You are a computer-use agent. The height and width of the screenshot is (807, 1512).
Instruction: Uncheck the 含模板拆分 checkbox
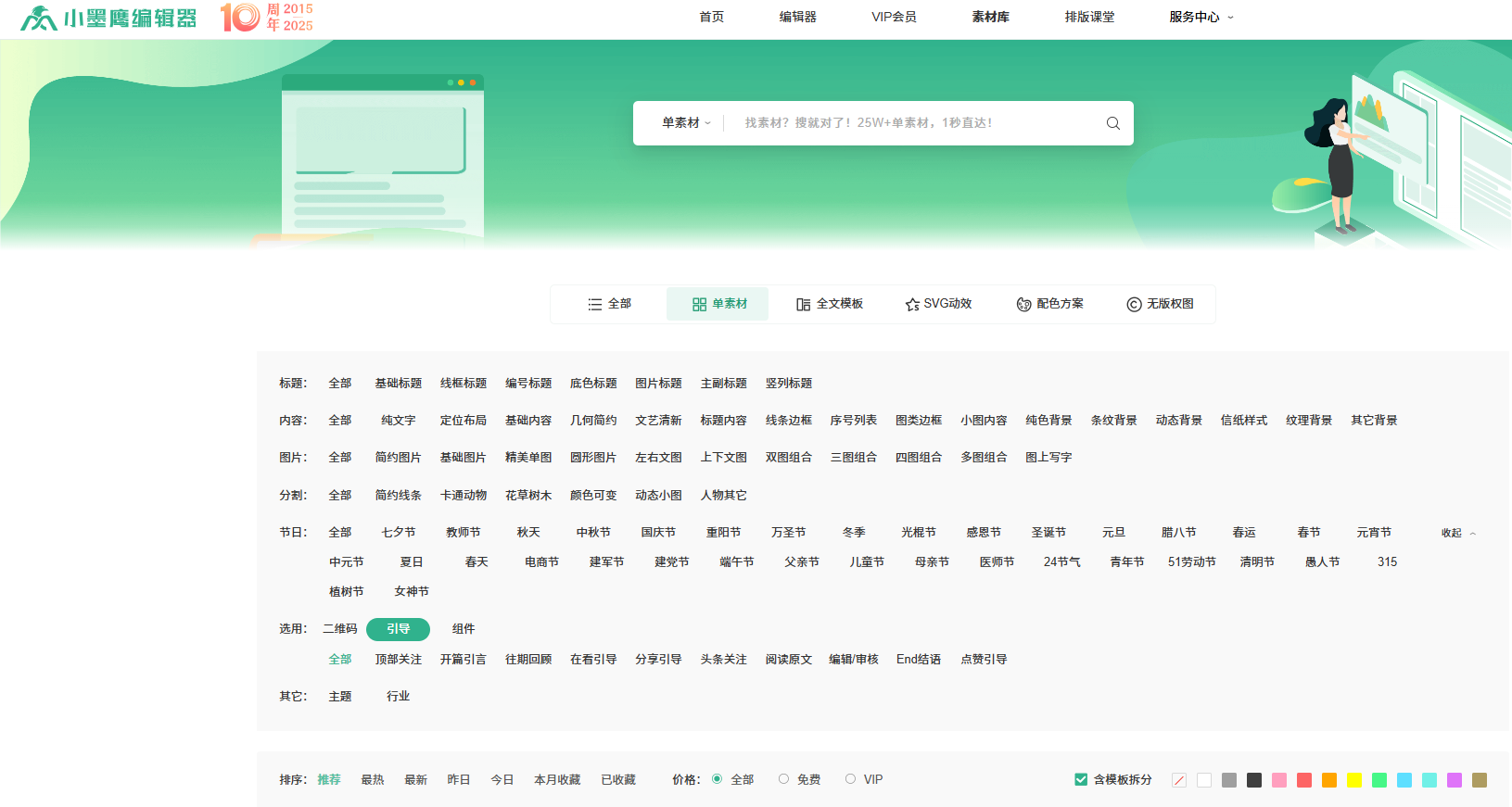[1081, 779]
